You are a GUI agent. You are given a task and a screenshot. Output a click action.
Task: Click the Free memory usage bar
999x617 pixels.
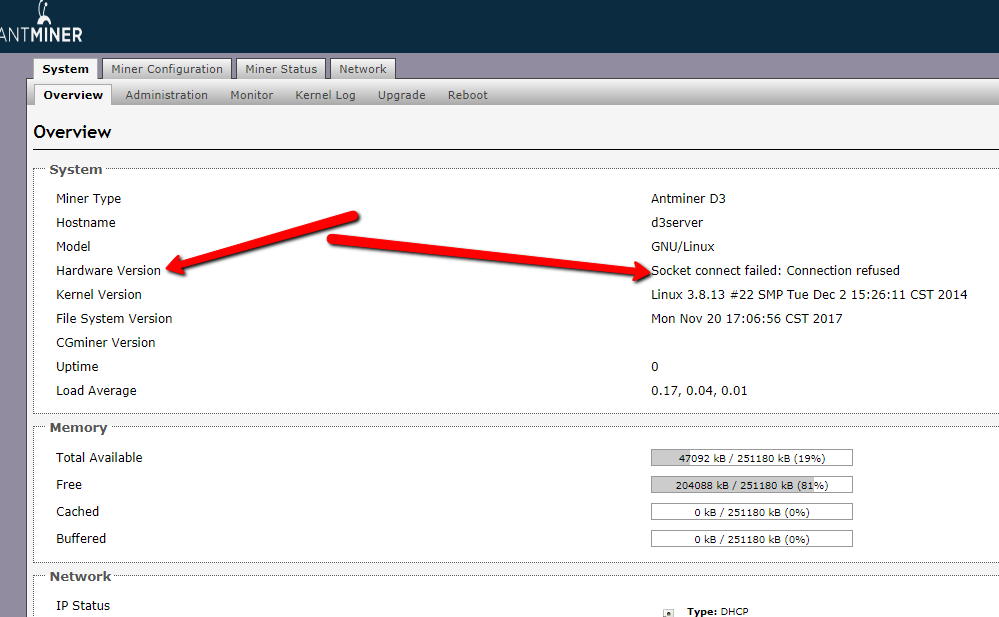coord(751,485)
